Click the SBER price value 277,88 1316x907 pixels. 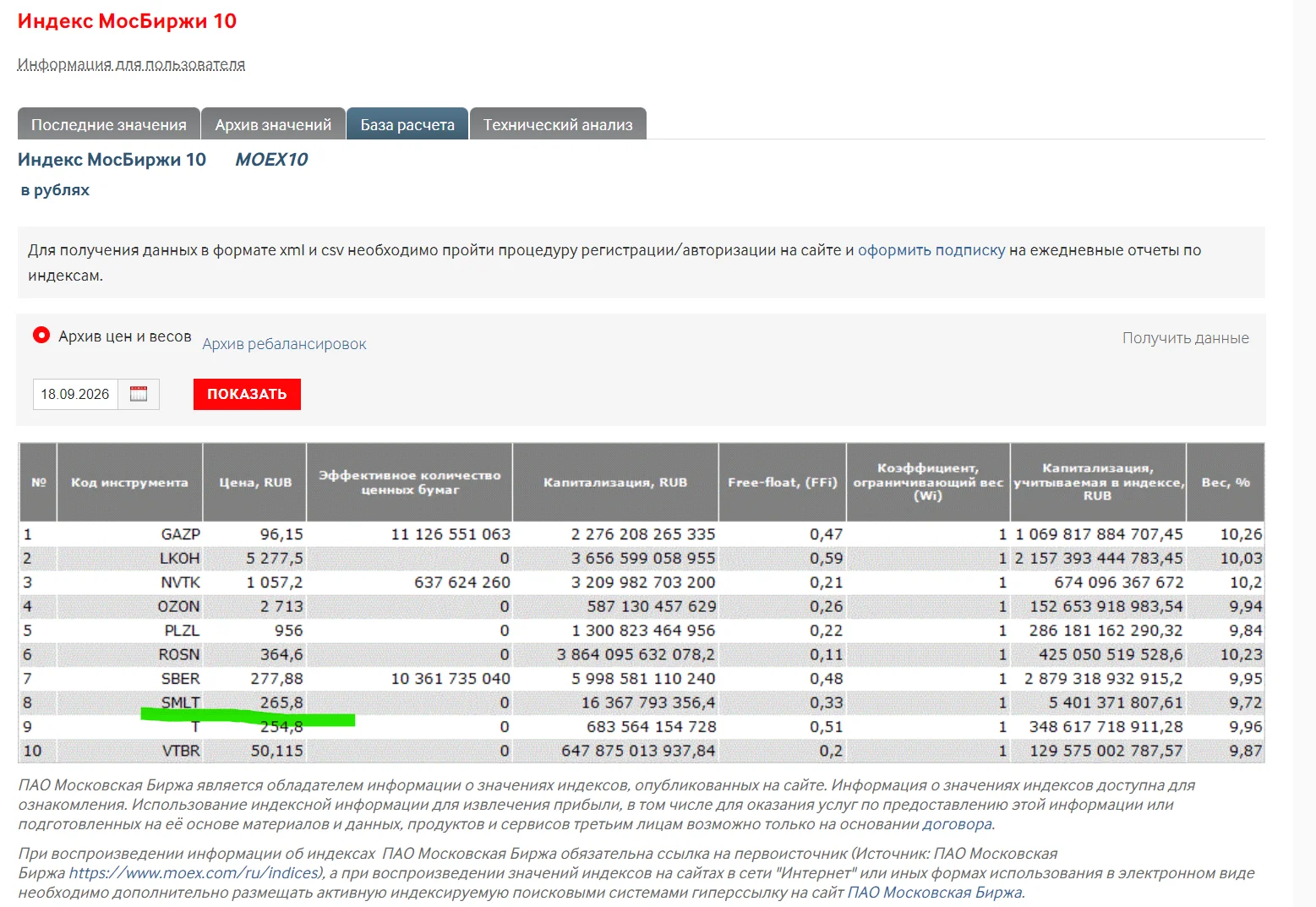[x=277, y=679]
